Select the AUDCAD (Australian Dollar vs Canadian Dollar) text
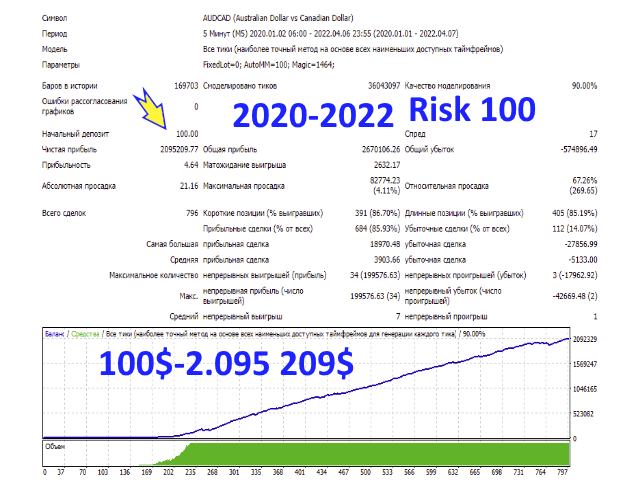Image resolution: width=640 pixels, height=480 pixels. [278, 18]
